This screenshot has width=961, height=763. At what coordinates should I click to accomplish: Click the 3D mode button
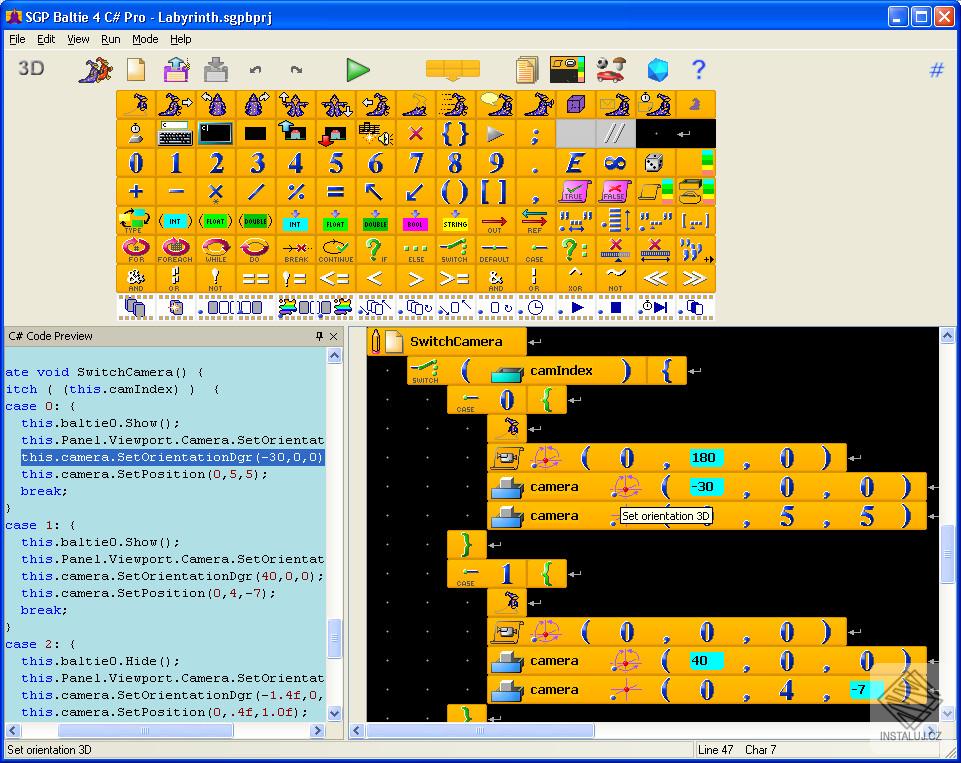[x=31, y=68]
